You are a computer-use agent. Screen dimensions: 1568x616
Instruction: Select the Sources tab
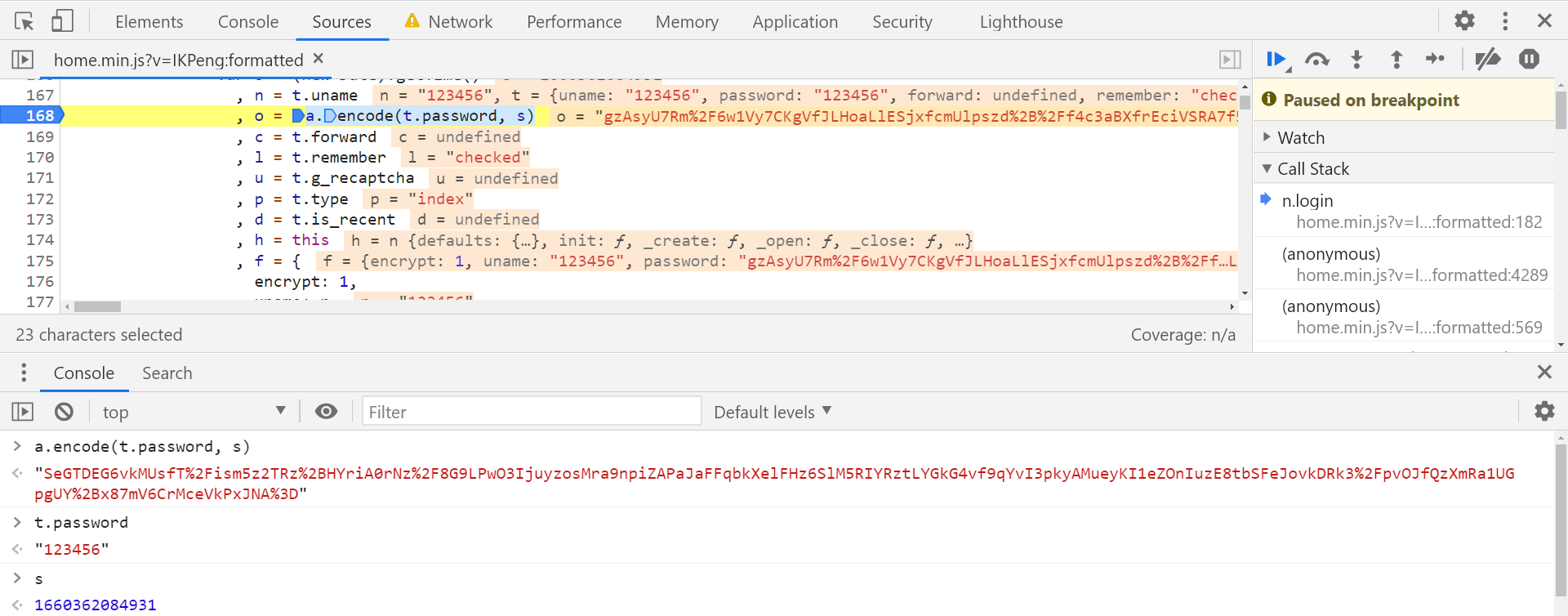tap(341, 22)
